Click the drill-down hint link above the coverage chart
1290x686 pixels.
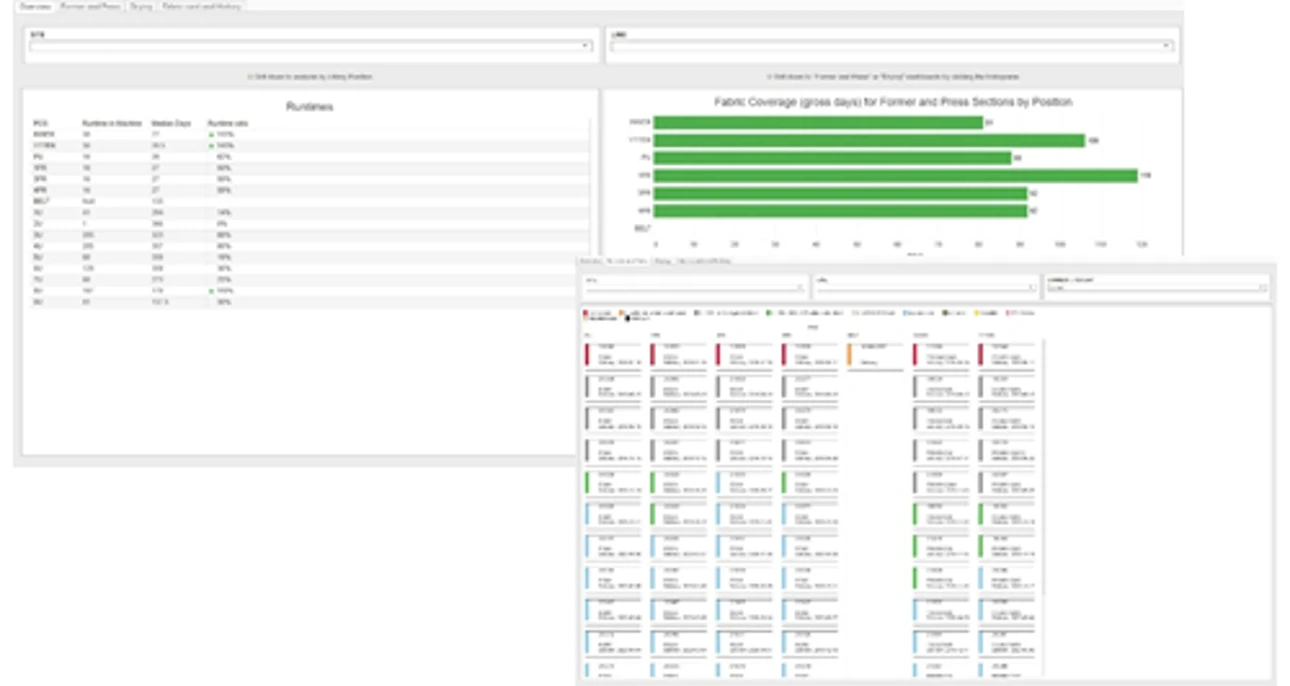click(893, 73)
